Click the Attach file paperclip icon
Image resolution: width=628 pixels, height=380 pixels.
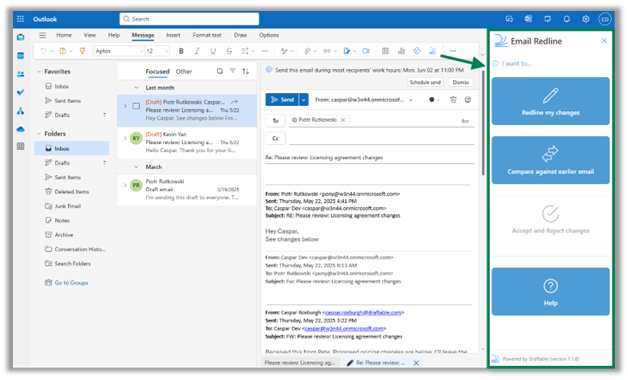coord(307,51)
